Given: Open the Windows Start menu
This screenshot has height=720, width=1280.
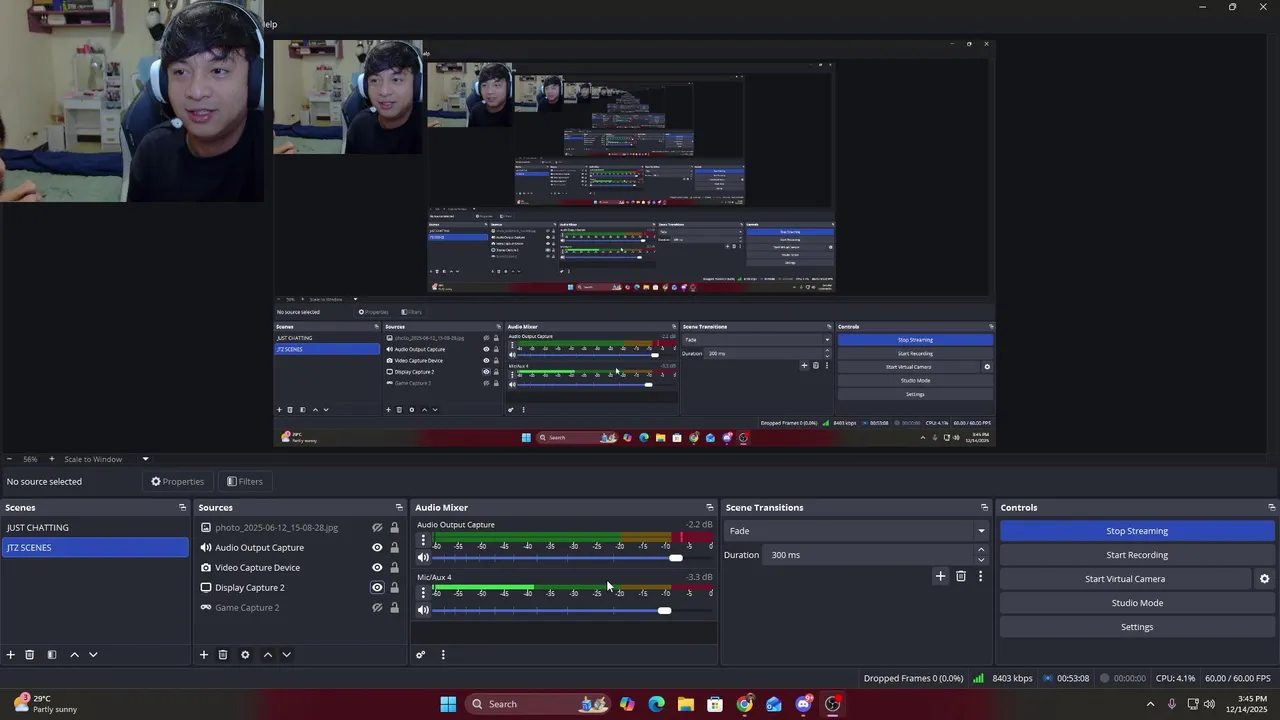Looking at the screenshot, I should coord(448,704).
